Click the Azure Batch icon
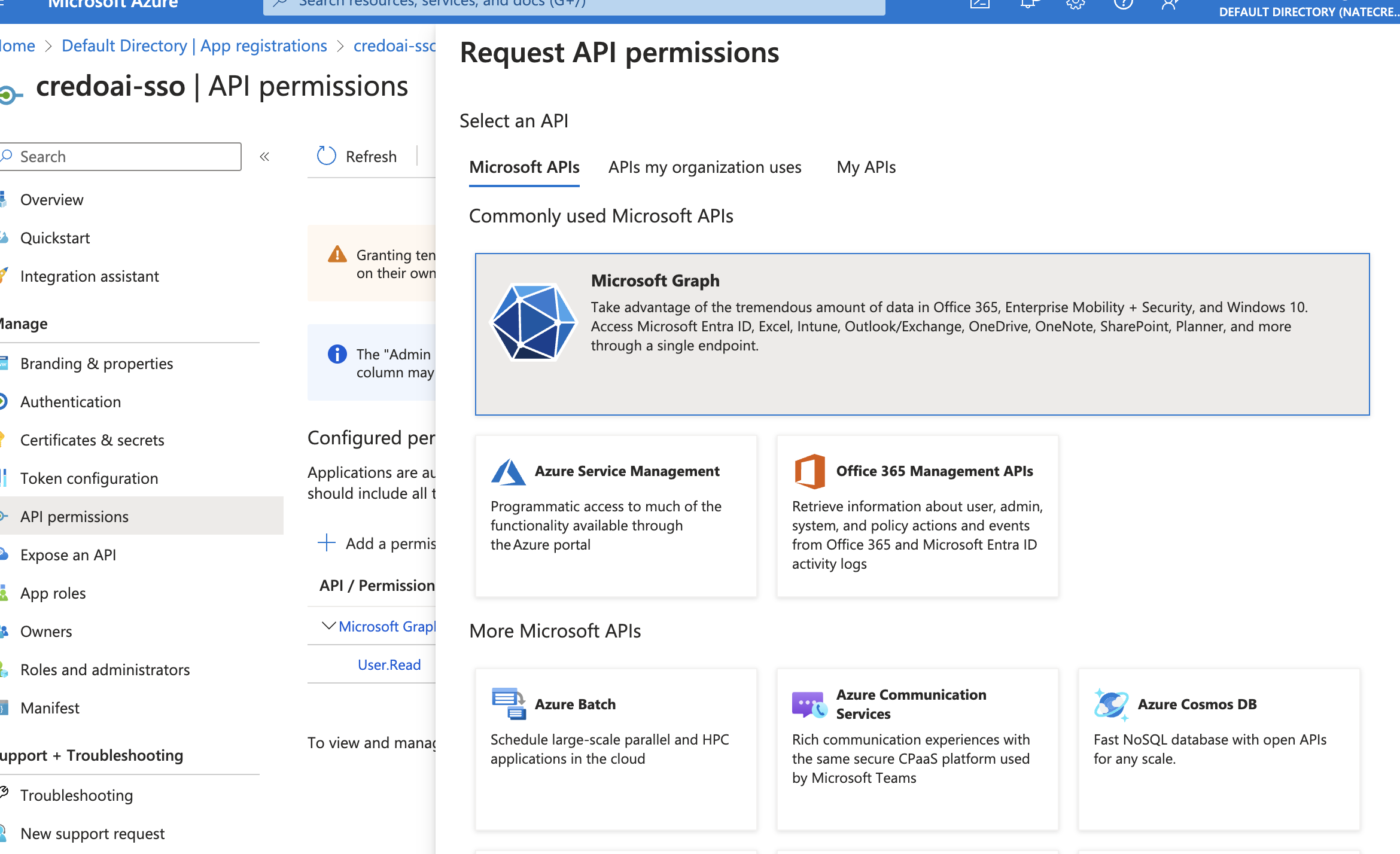This screenshot has height=854, width=1400. pos(509,704)
